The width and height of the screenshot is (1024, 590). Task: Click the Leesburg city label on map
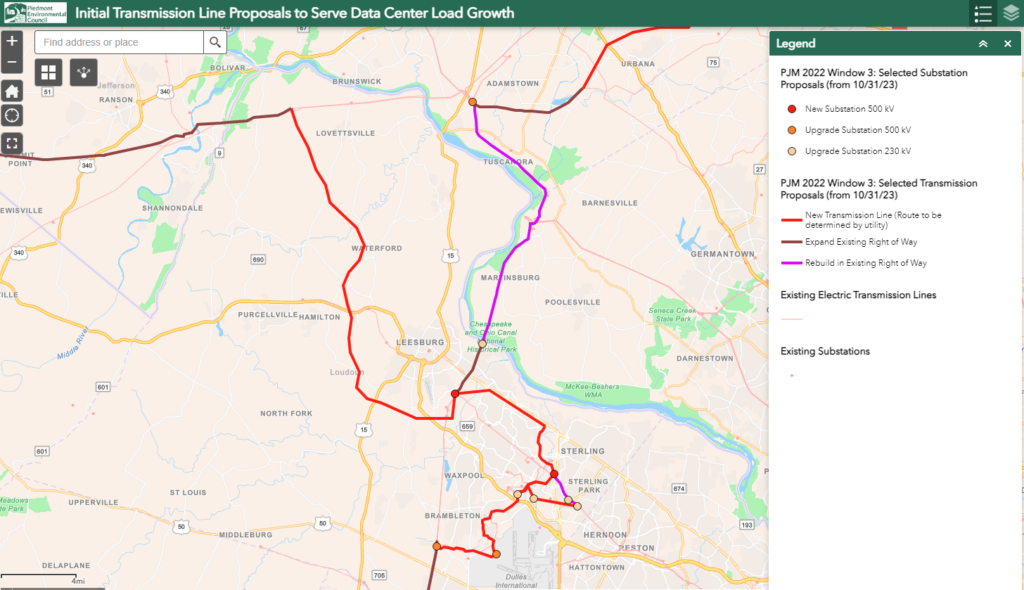(x=420, y=342)
